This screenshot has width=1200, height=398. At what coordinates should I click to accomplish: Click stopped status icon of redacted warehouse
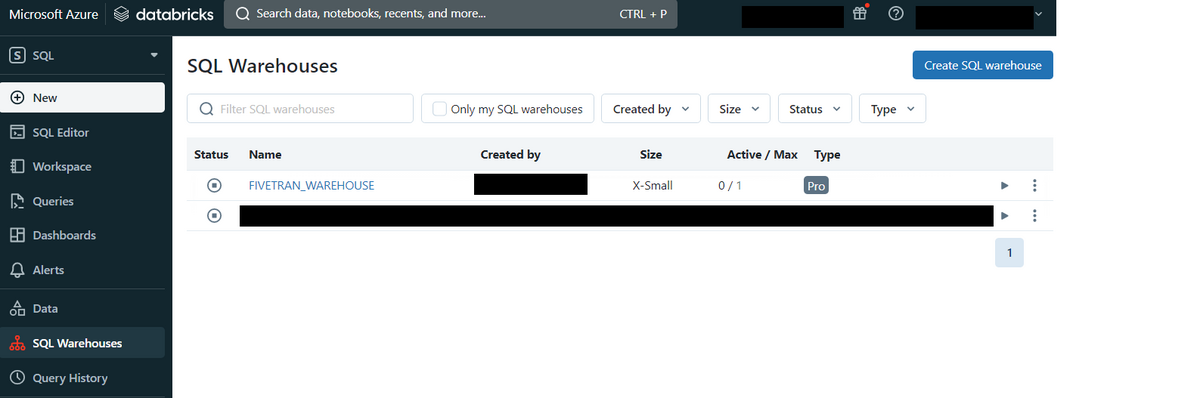[214, 215]
